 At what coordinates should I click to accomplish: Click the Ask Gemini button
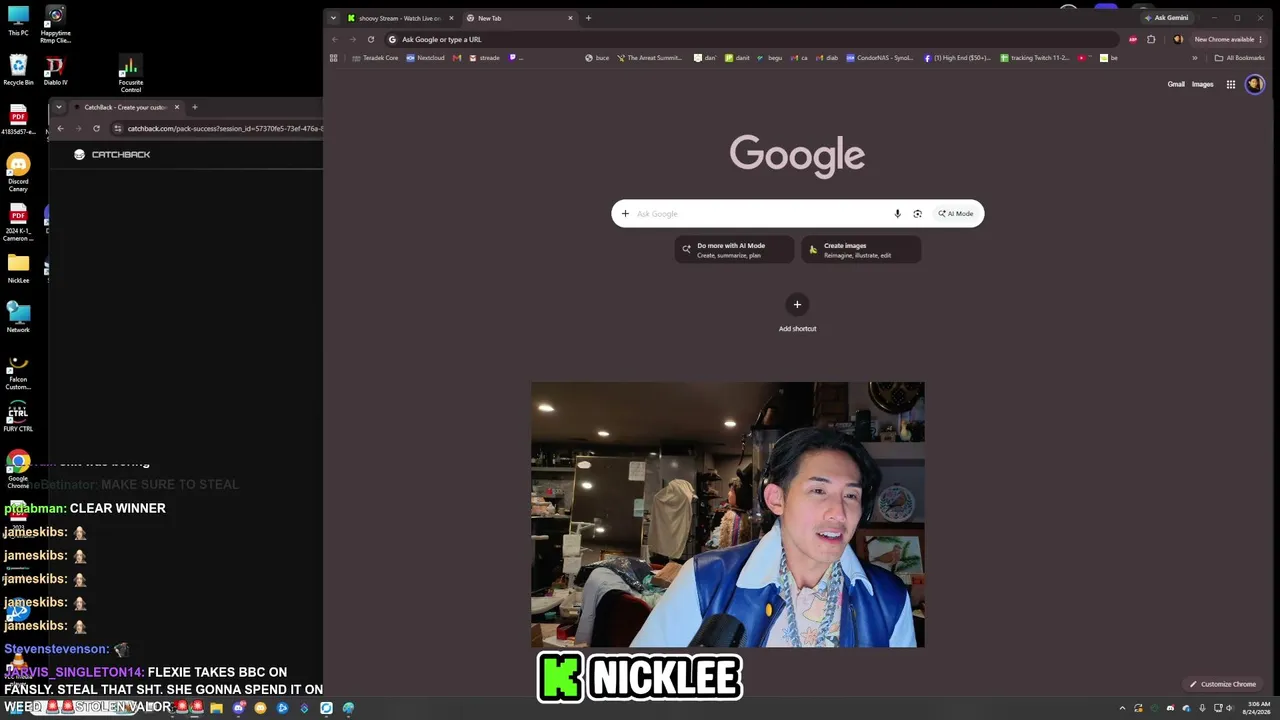(x=1166, y=18)
